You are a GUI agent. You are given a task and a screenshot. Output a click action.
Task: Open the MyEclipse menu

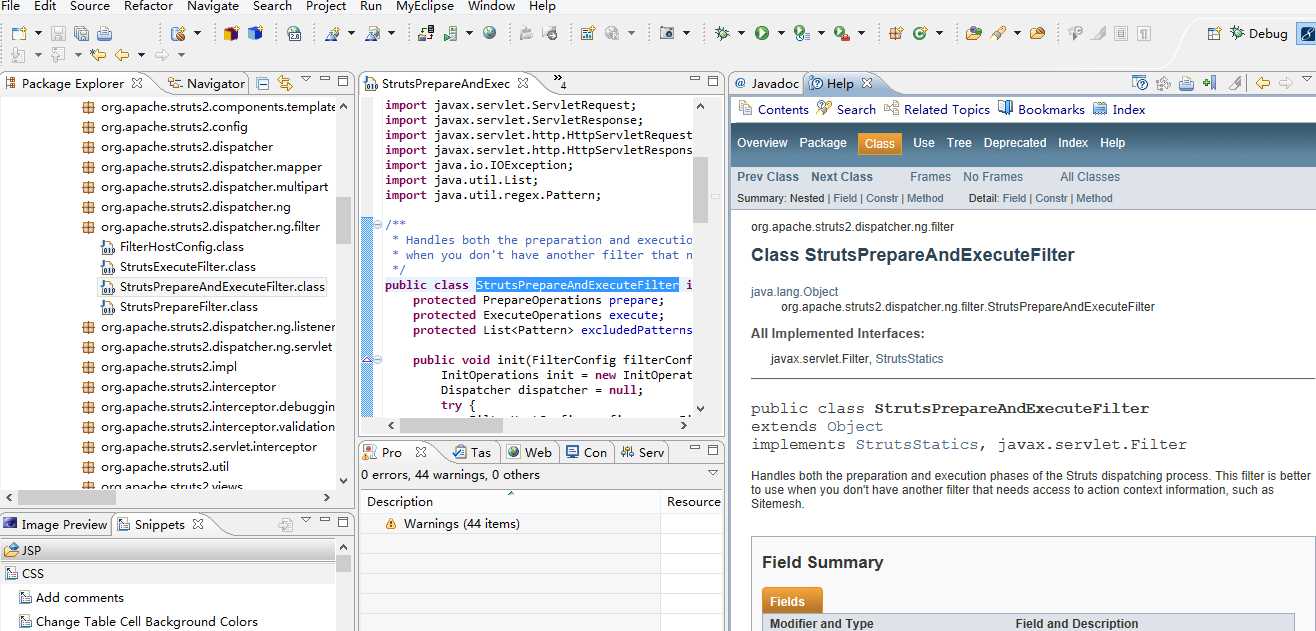click(x=424, y=6)
